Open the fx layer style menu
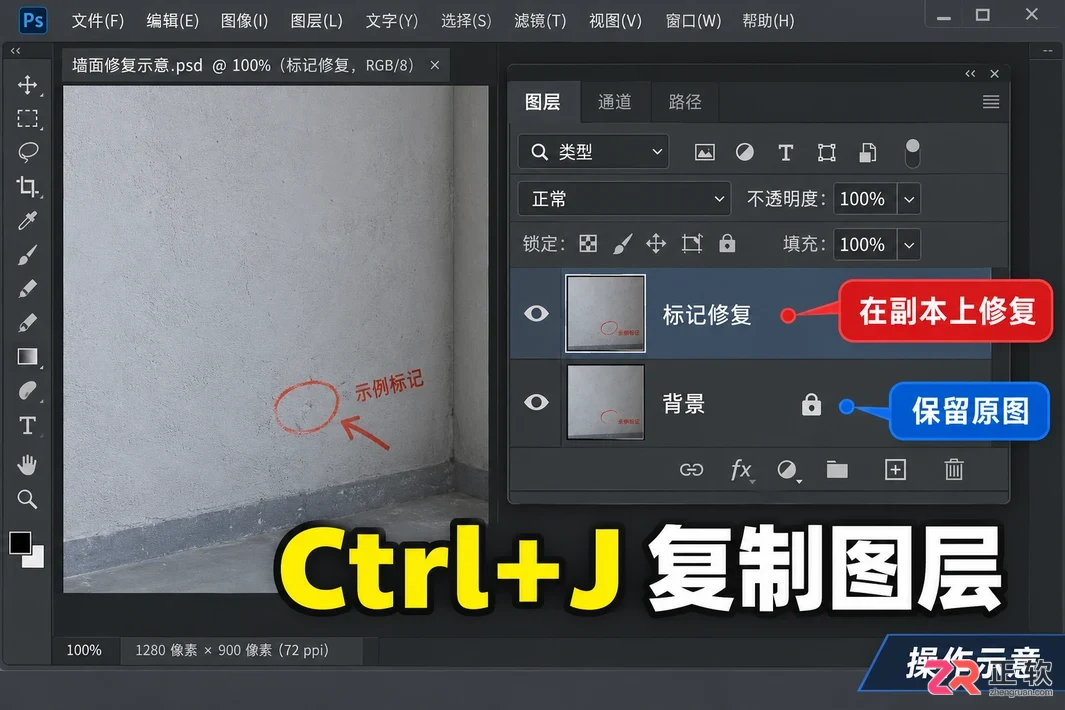The height and width of the screenshot is (710, 1065). pyautogui.click(x=741, y=469)
